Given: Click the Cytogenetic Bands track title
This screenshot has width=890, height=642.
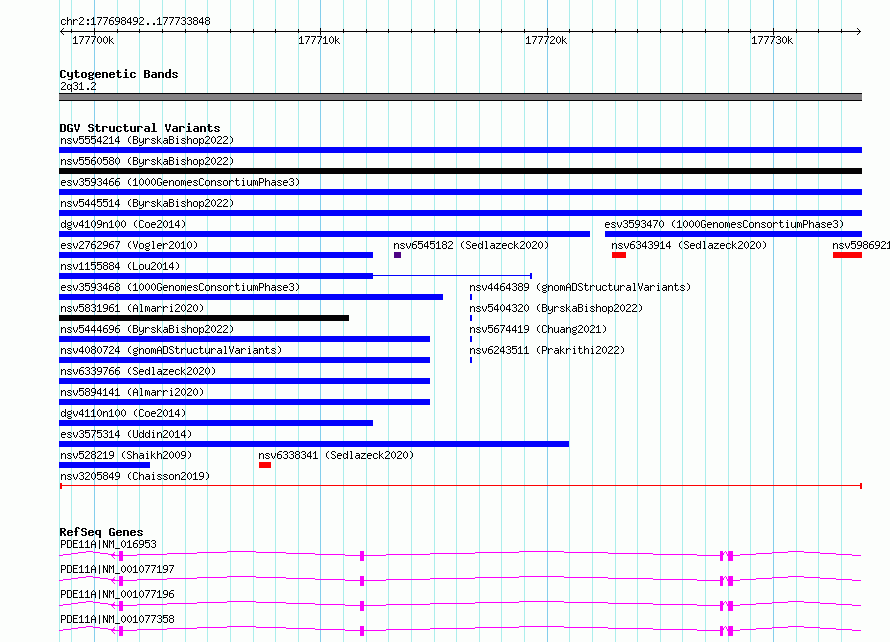Looking at the screenshot, I should [x=119, y=74].
